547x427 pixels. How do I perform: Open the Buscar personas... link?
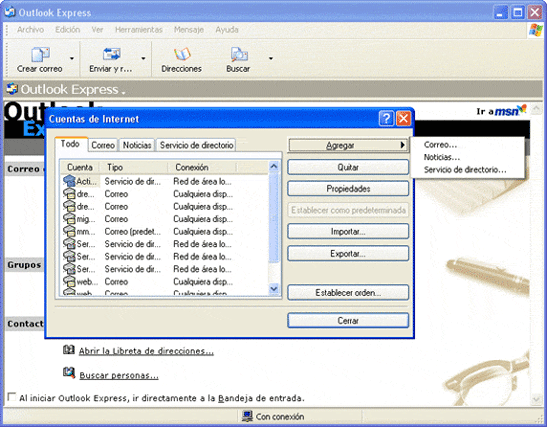(119, 375)
